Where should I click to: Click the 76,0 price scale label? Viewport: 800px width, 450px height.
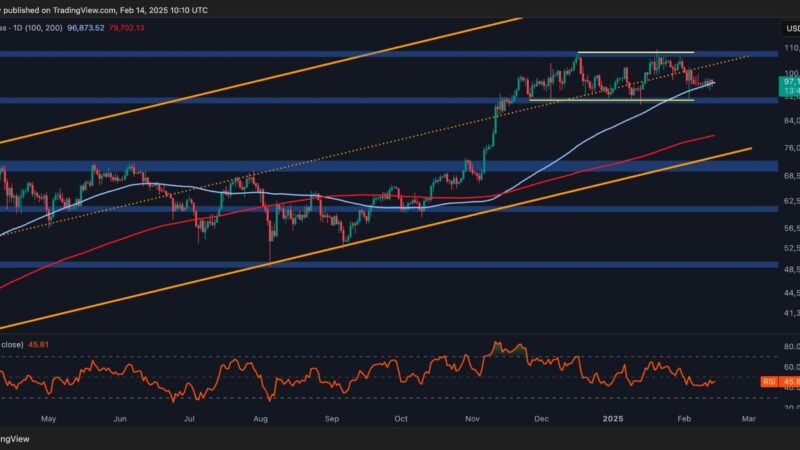tap(791, 148)
